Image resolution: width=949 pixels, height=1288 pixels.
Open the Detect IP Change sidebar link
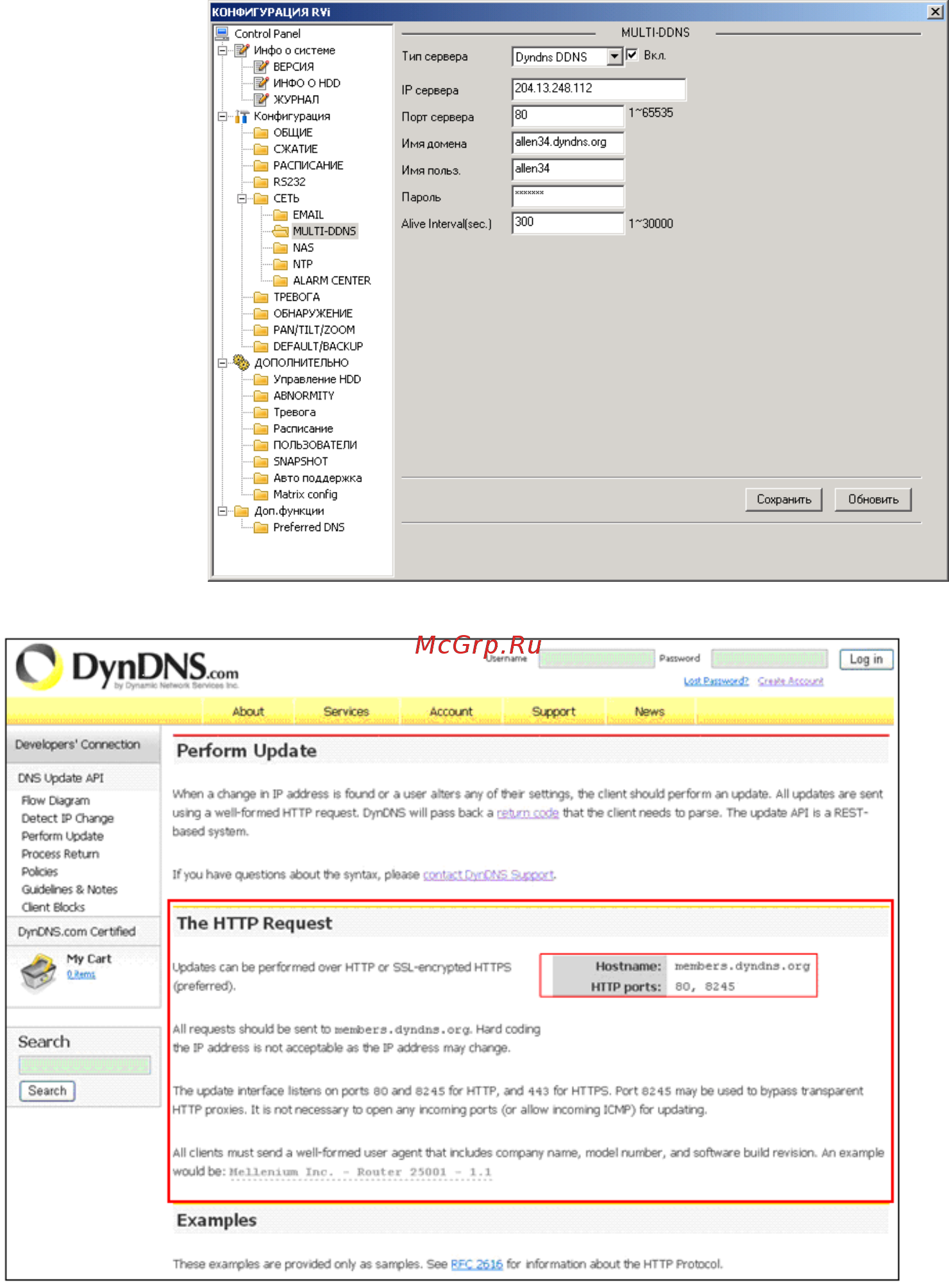pos(67,818)
